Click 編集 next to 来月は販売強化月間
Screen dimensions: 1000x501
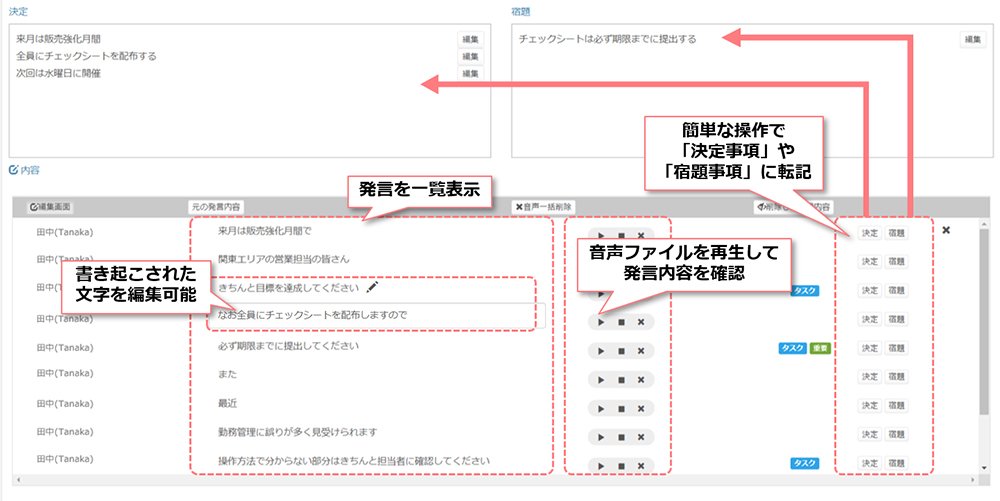(470, 40)
